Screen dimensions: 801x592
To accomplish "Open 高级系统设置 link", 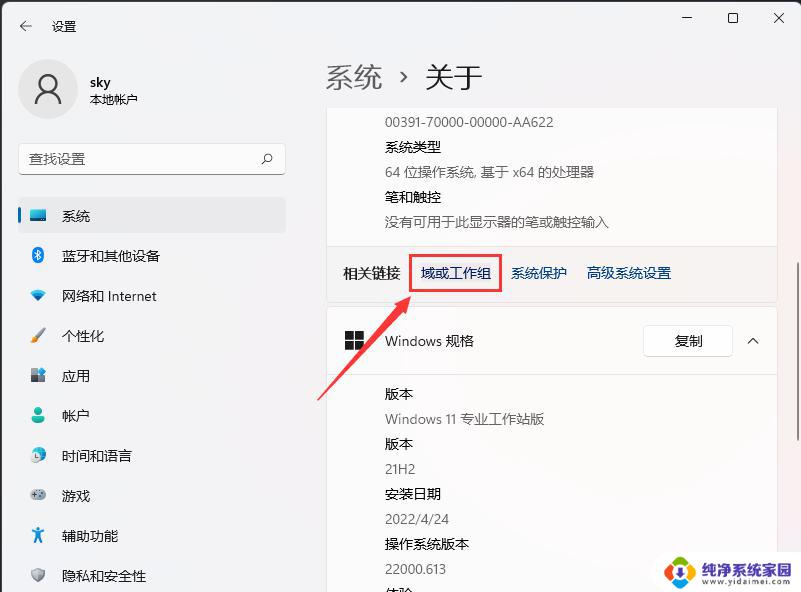I will click(628, 273).
